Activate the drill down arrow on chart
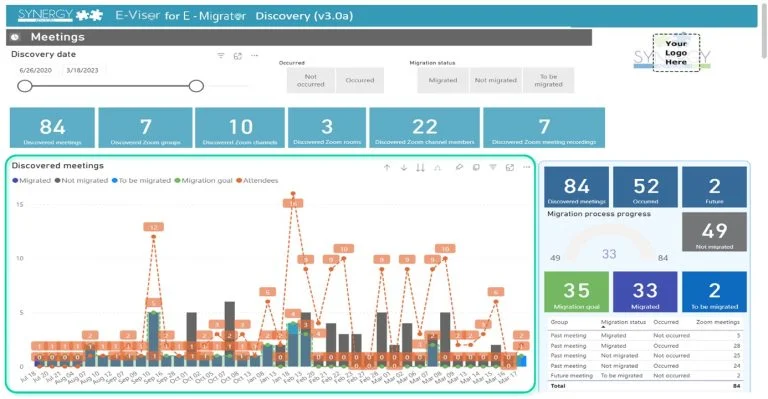The image size is (768, 399). tap(404, 167)
